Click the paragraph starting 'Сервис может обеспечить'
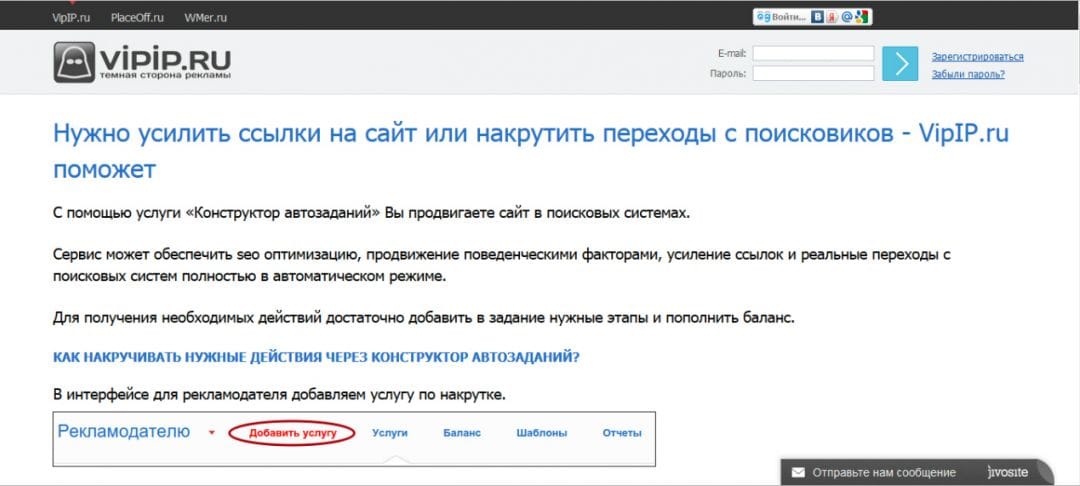Screen dimensions: 1080x486 point(501,266)
